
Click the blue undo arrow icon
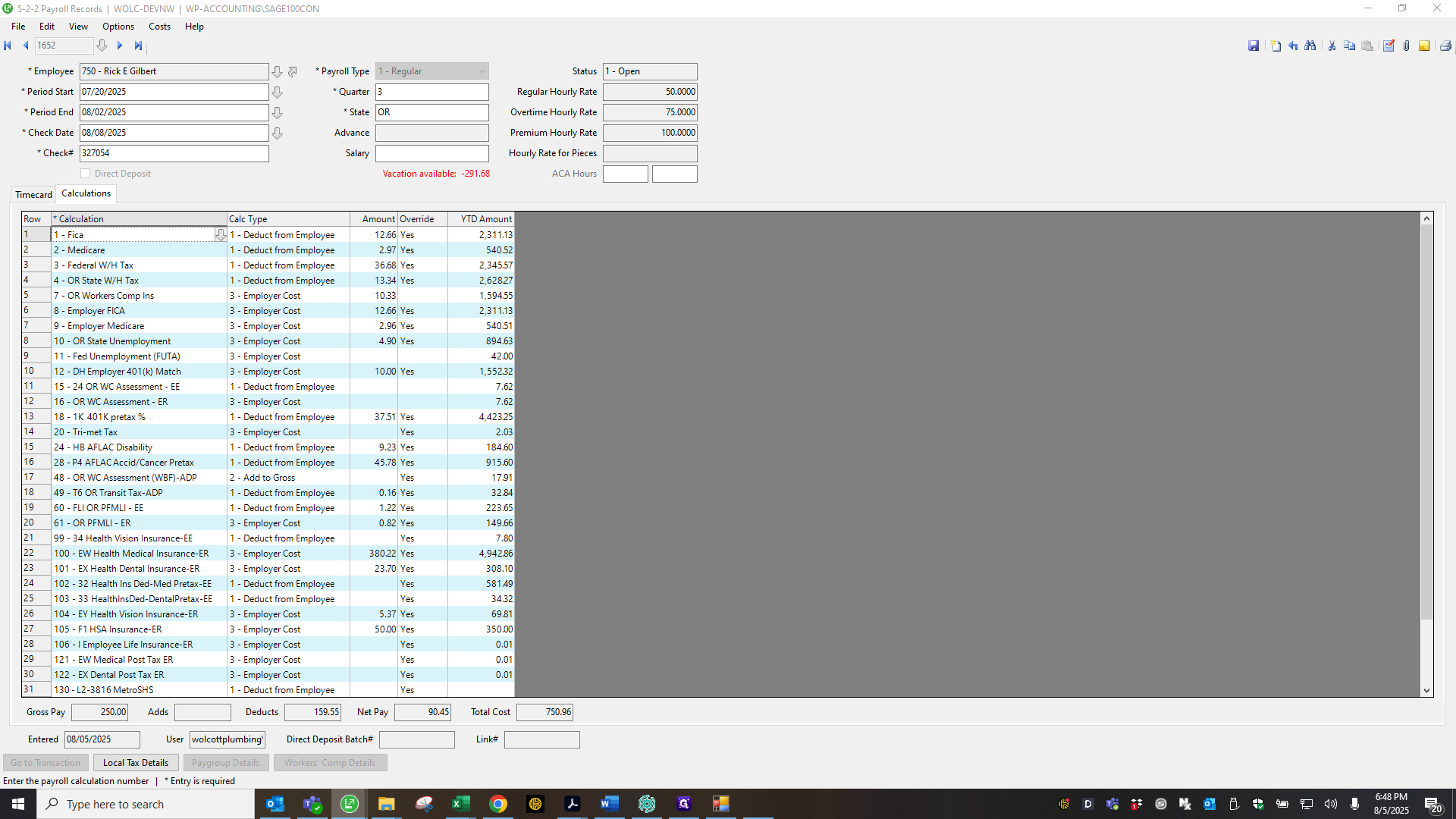tap(1293, 46)
